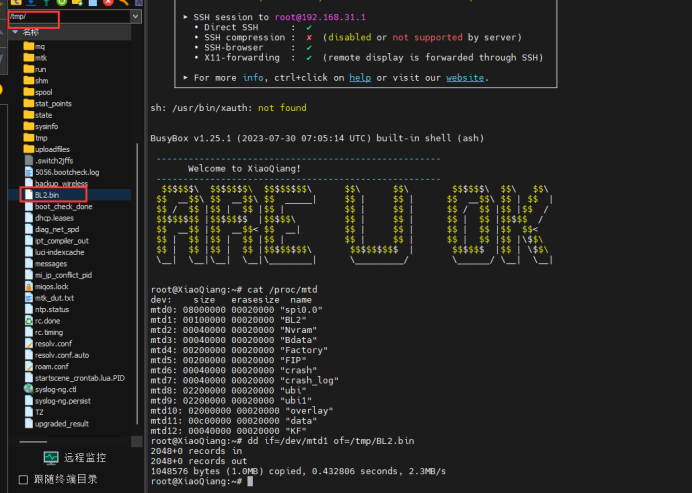The height and width of the screenshot is (493, 692).
Task: Click the lock icon beside miqos.lock
Action: pyautogui.click(x=27, y=286)
